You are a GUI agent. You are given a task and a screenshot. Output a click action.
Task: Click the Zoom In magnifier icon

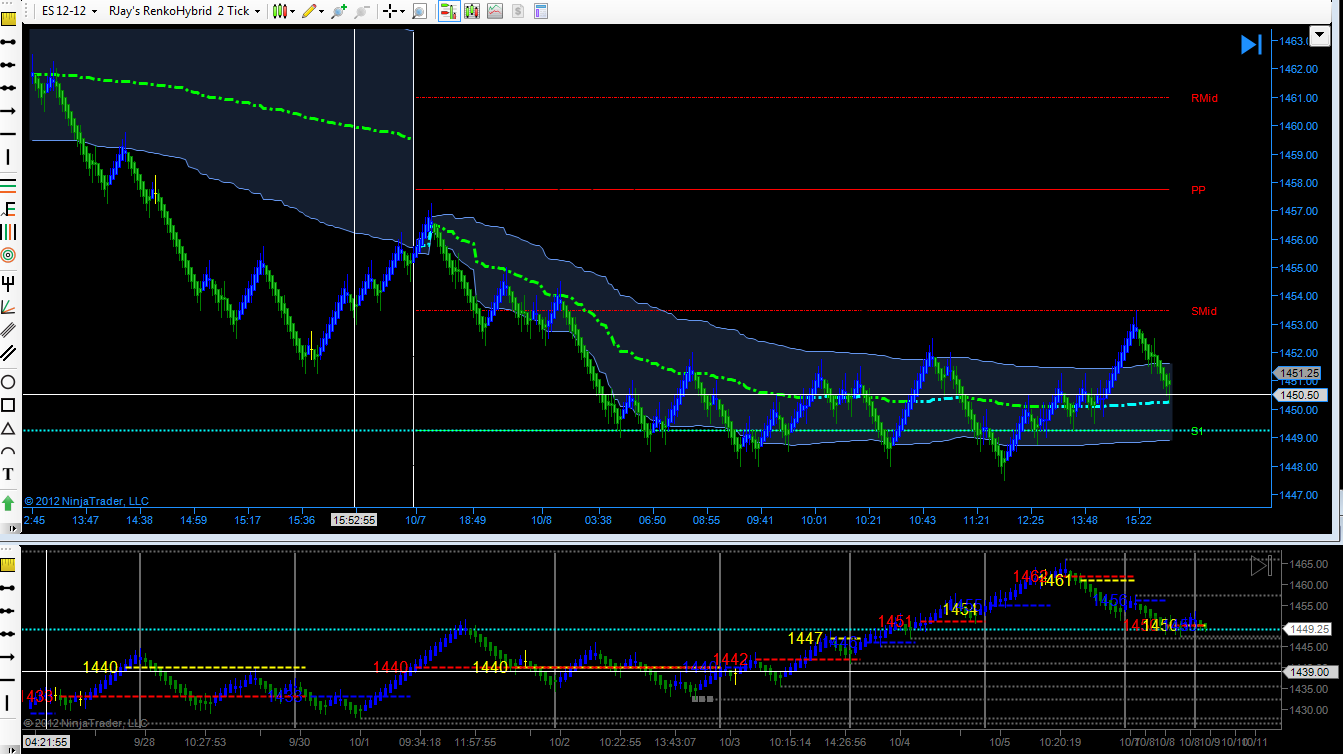(x=340, y=11)
